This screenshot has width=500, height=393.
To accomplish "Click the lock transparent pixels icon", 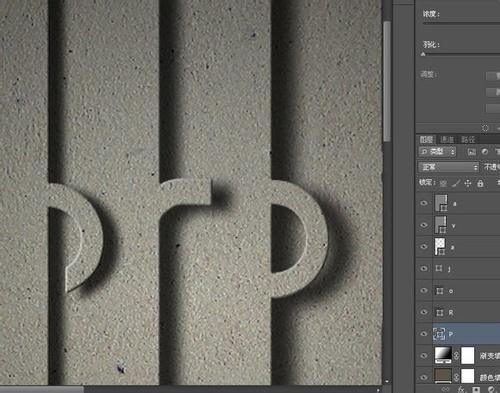I will point(443,183).
